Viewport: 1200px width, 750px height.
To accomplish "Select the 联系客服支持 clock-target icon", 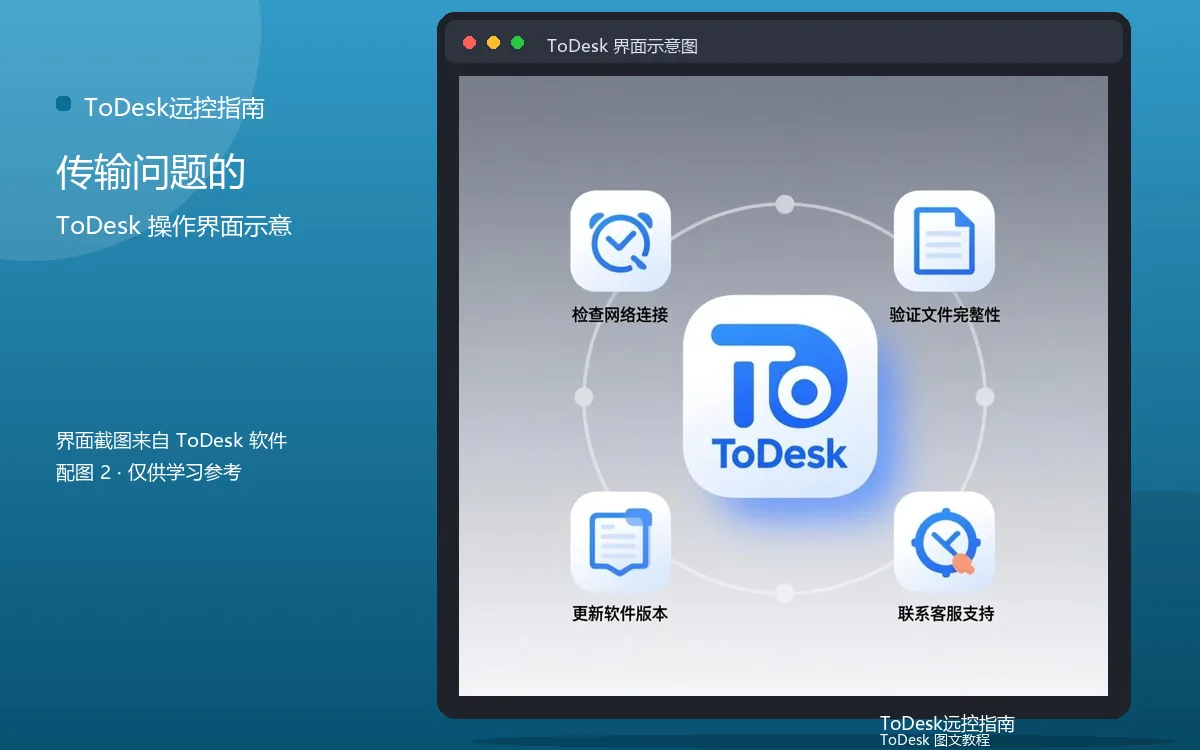I will pos(944,542).
